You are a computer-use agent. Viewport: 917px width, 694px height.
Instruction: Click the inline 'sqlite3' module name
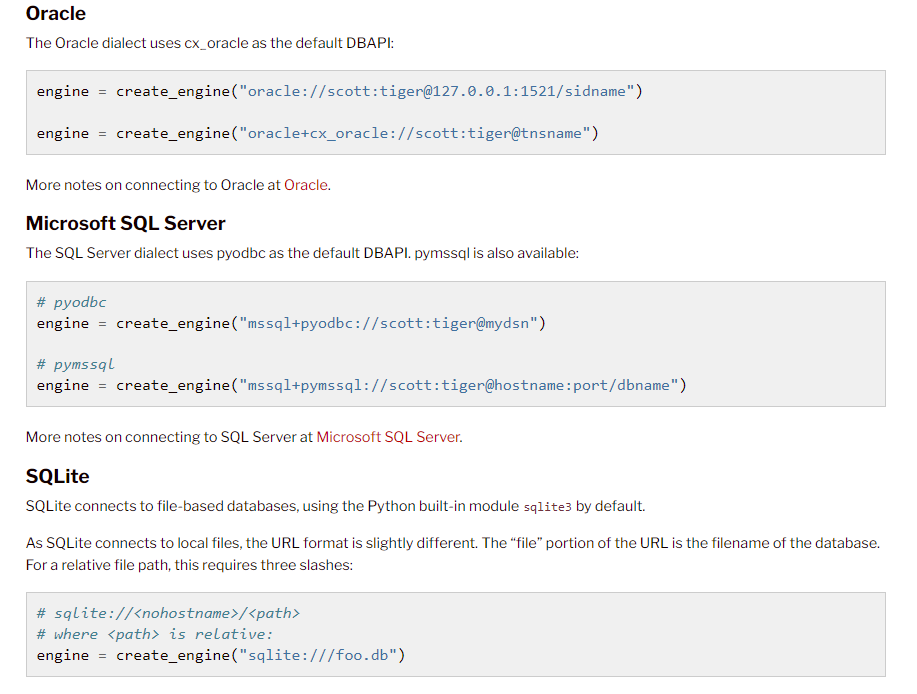(x=547, y=507)
